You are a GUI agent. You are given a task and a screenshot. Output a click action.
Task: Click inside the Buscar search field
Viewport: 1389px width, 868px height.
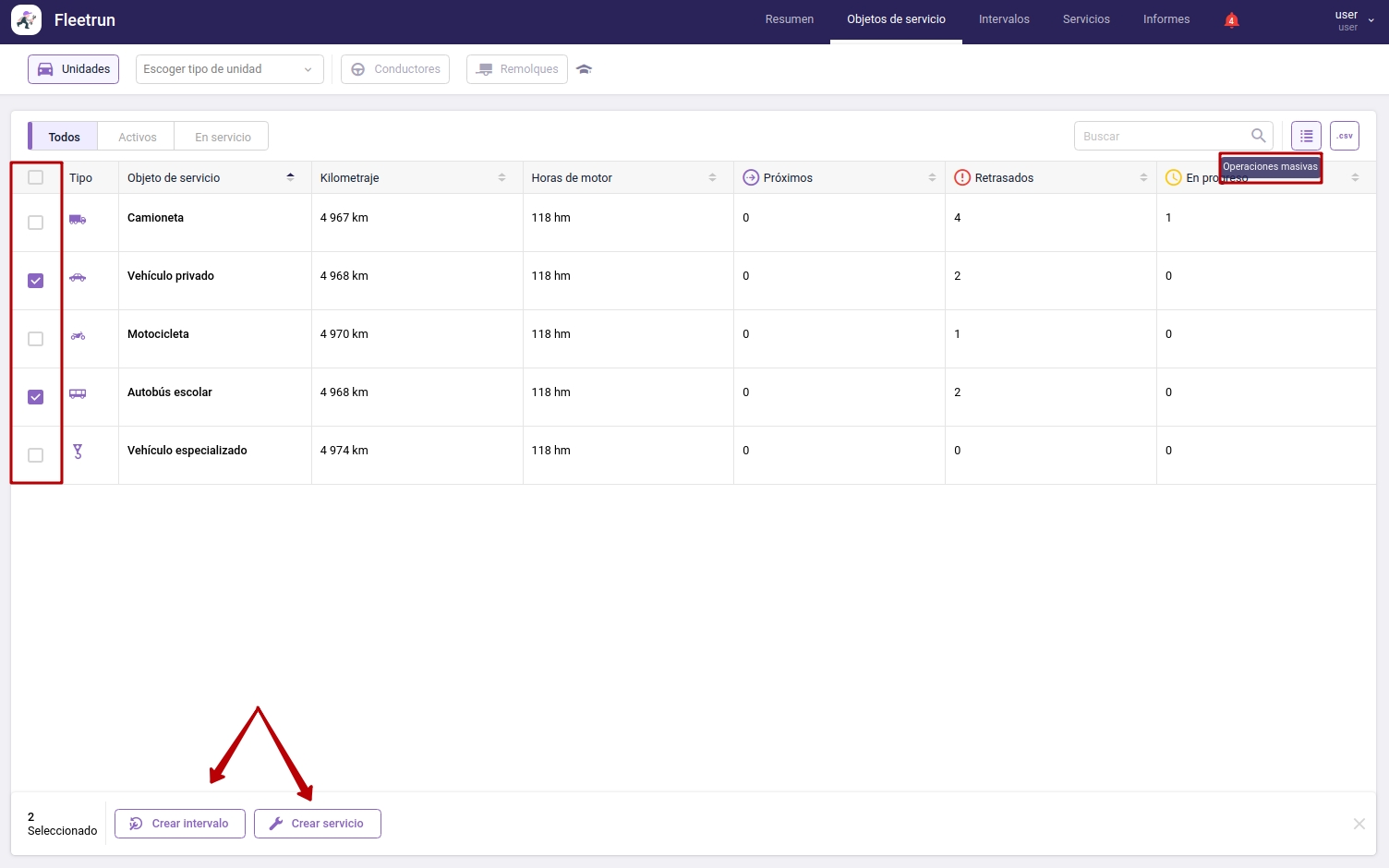coord(1154,135)
